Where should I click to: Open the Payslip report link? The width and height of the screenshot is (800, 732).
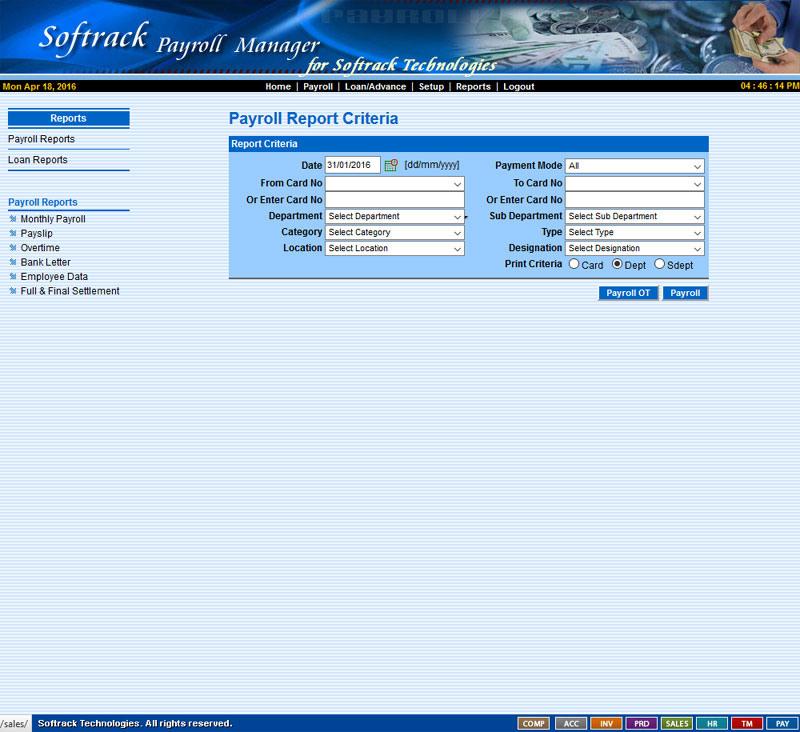tap(36, 233)
